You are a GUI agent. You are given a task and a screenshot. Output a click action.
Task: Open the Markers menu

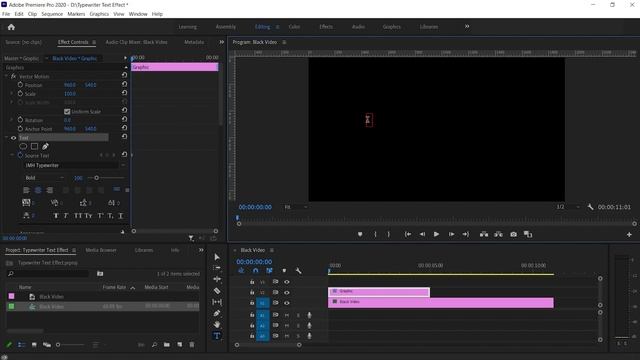(x=76, y=14)
